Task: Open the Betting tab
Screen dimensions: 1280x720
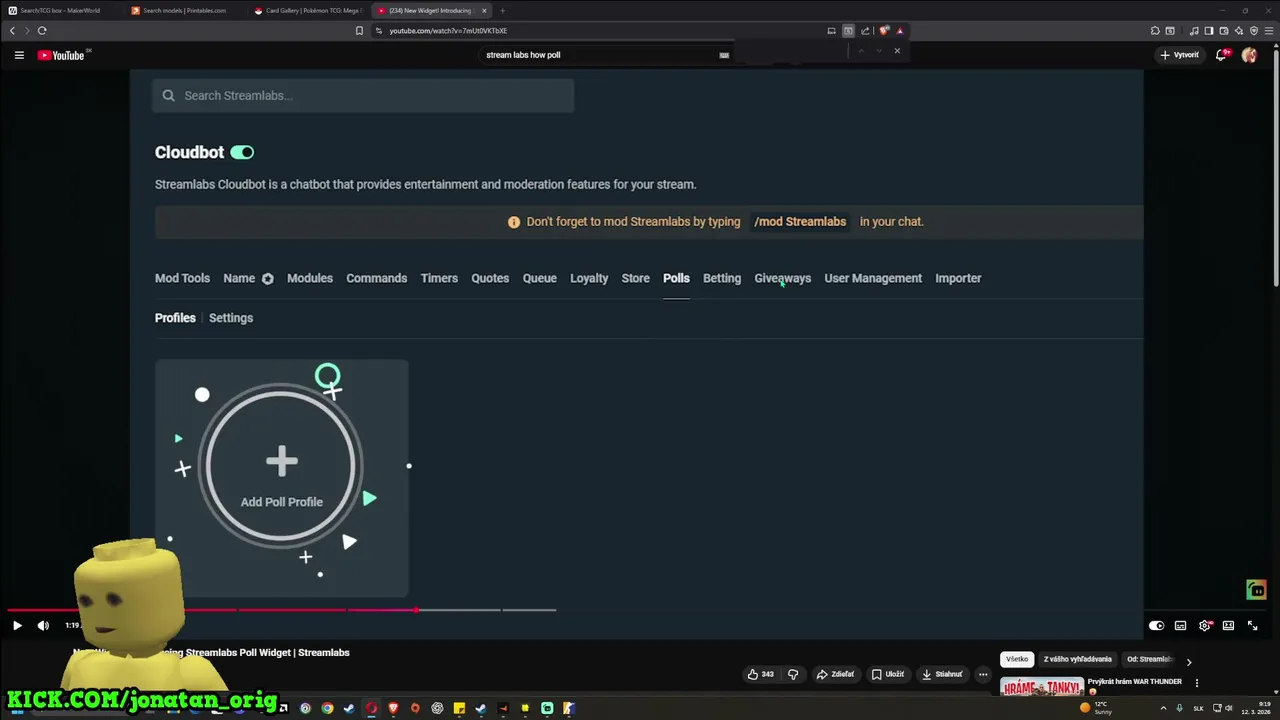Action: [x=722, y=278]
